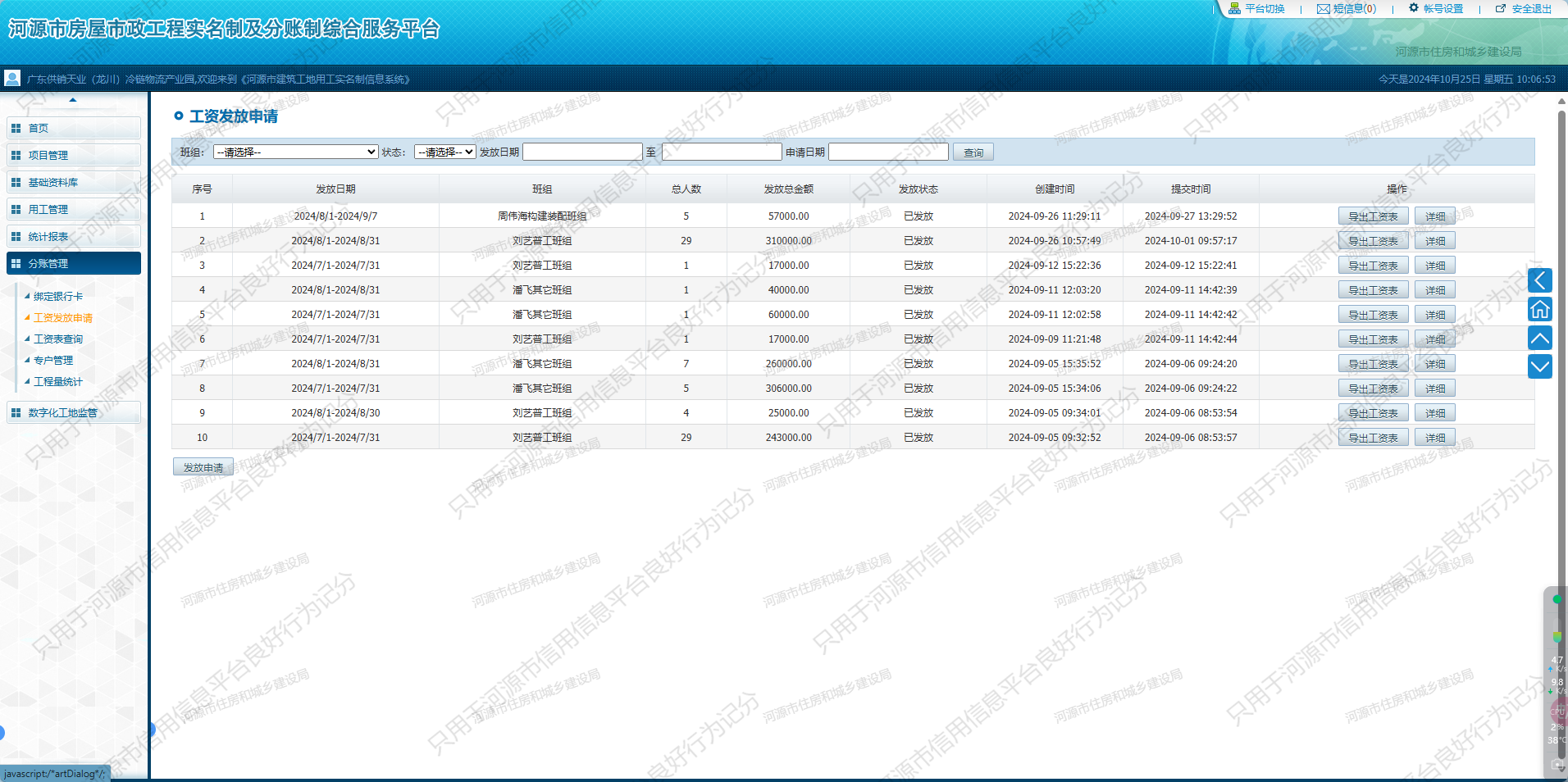1568x782 pixels.
Task: Collapse the sidebar with the top arrow
Action: (x=73, y=99)
